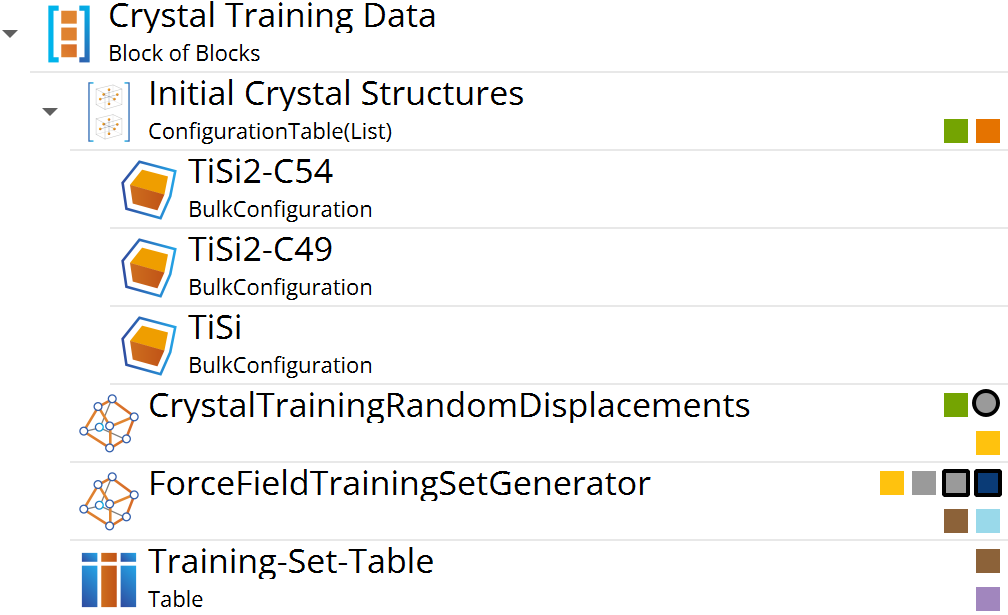This screenshot has width=1008, height=615.
Task: Click the ForceFieldTrainingSetGenerator network icon
Action: tap(108, 500)
